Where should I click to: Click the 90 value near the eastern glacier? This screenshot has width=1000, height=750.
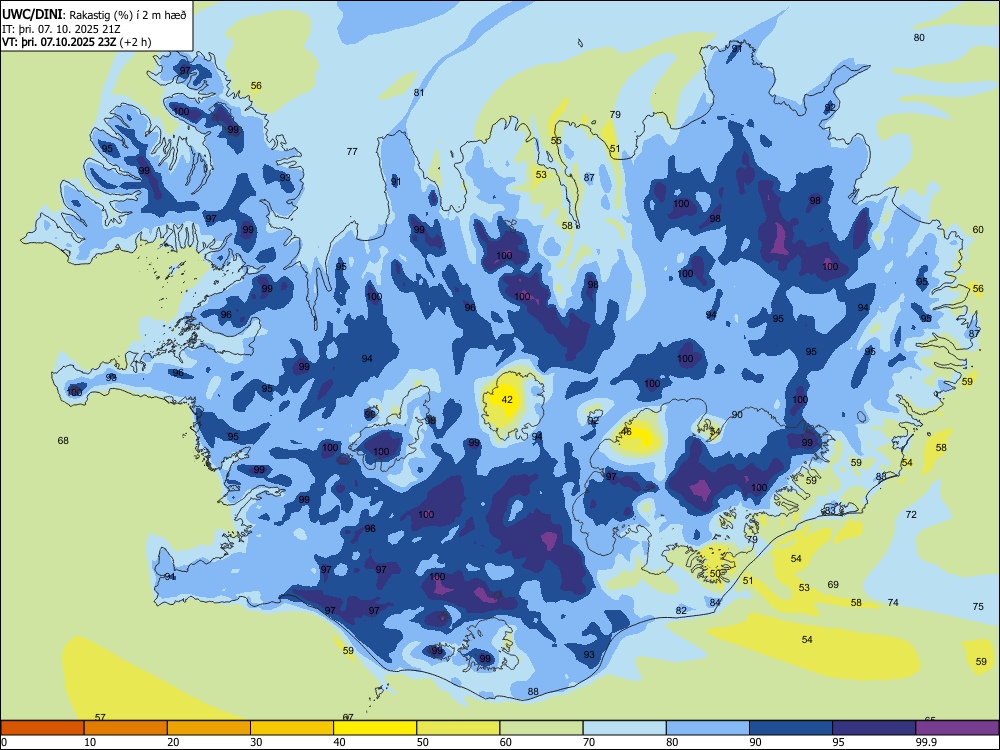(737, 415)
